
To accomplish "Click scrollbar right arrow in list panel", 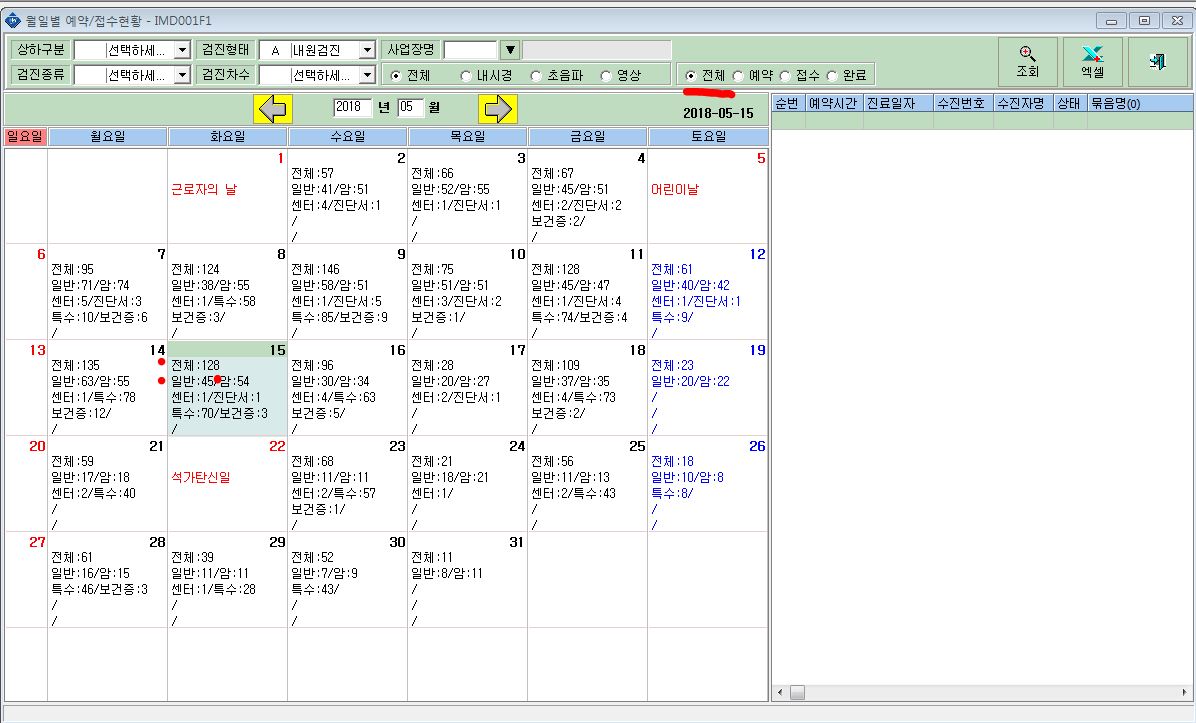I will (x=1185, y=692).
